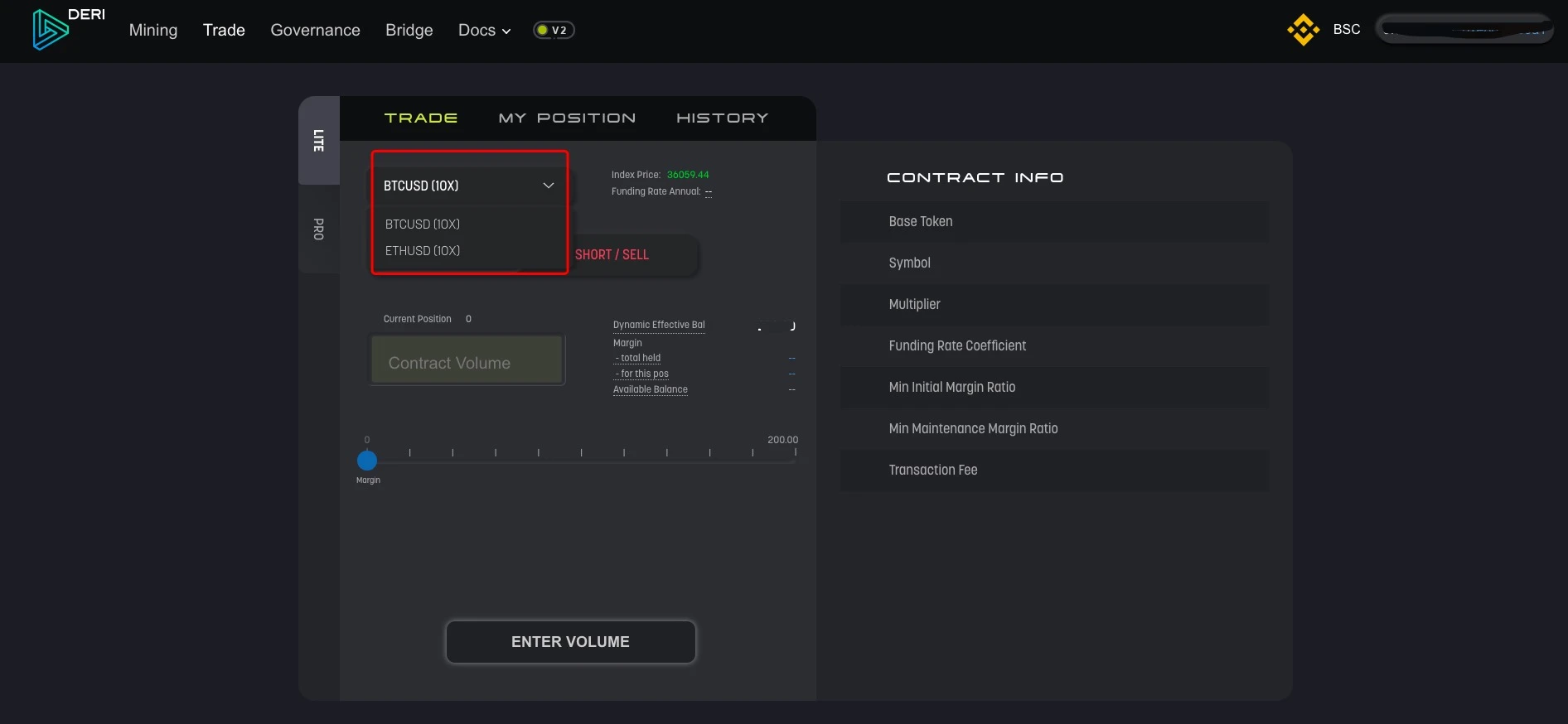Click the wallet address button

click(1464, 29)
